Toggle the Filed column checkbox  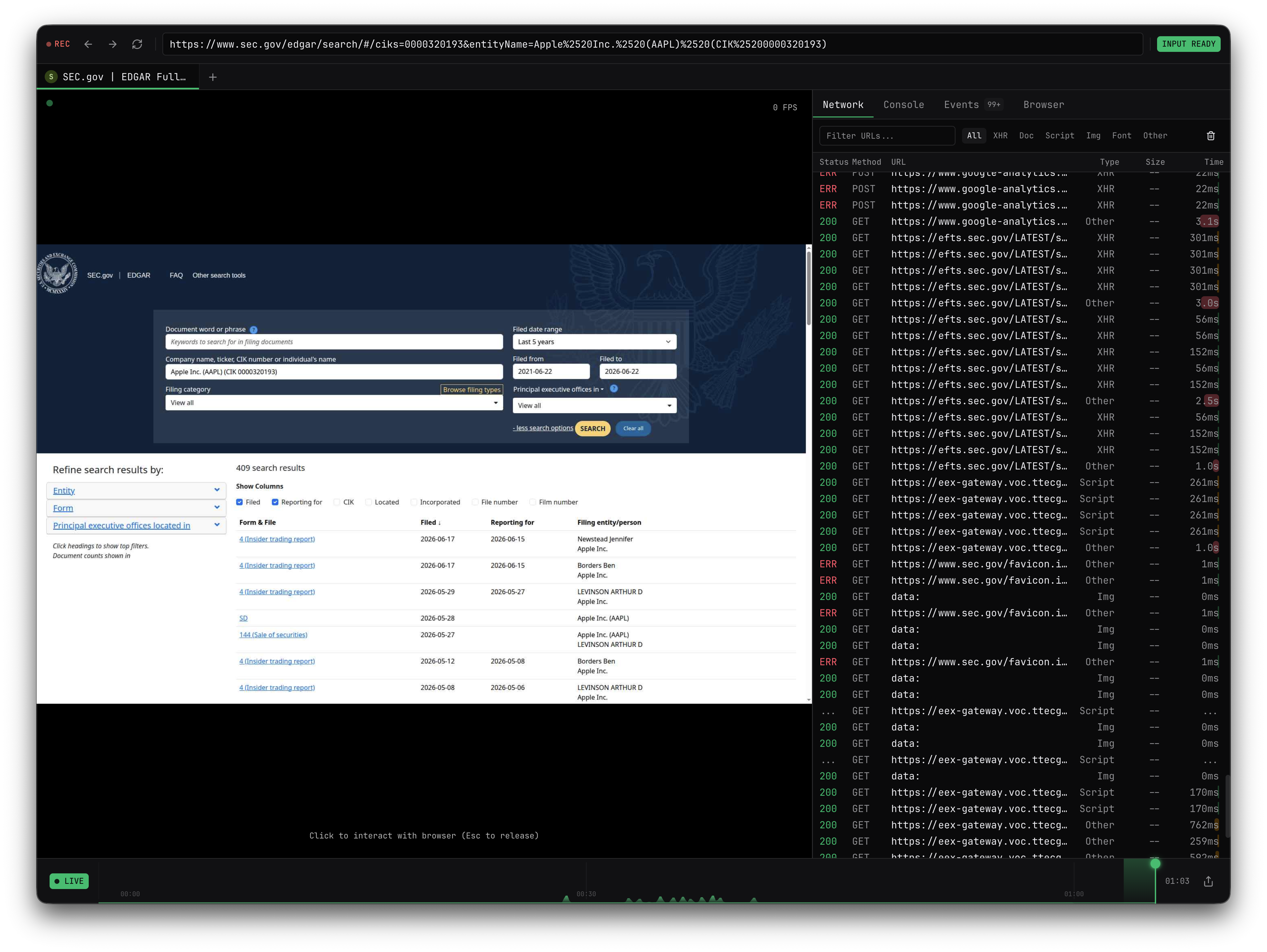click(x=239, y=502)
